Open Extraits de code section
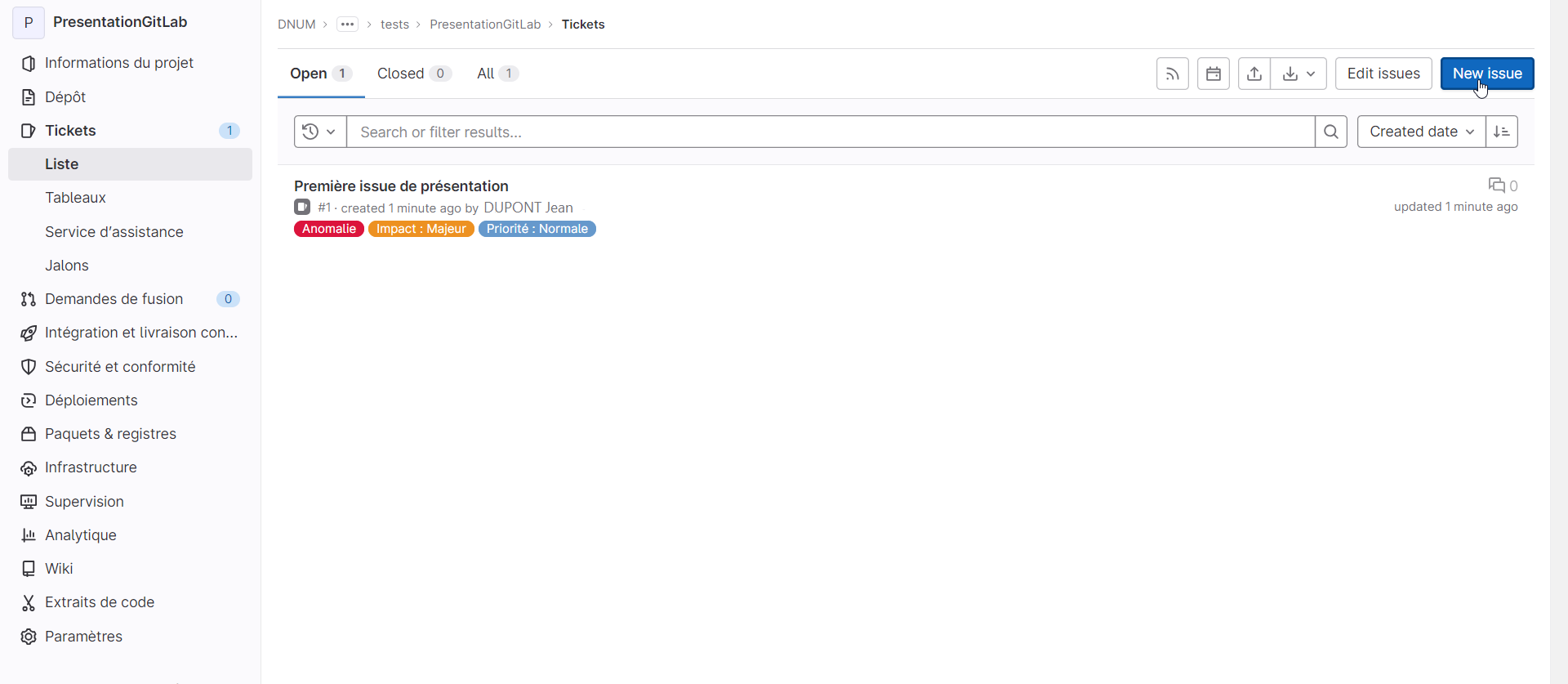Screen dimensions: 1568x684 pyautogui.click(x=100, y=602)
